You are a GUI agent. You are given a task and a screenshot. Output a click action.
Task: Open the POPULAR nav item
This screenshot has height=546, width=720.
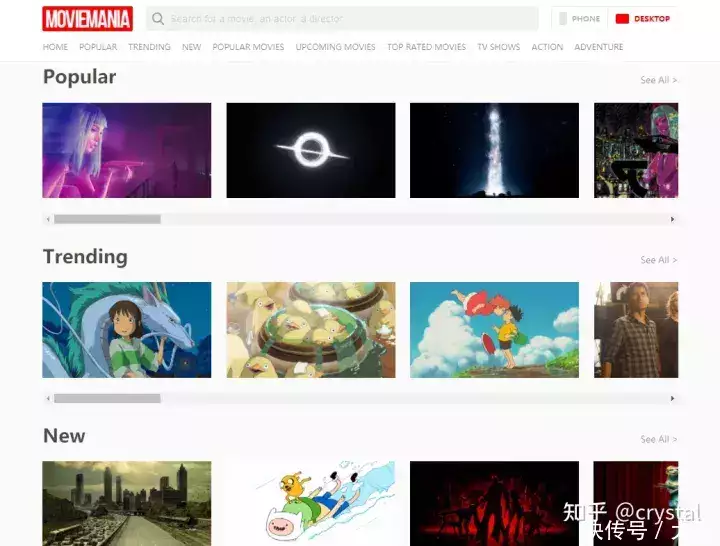pyautogui.click(x=98, y=47)
